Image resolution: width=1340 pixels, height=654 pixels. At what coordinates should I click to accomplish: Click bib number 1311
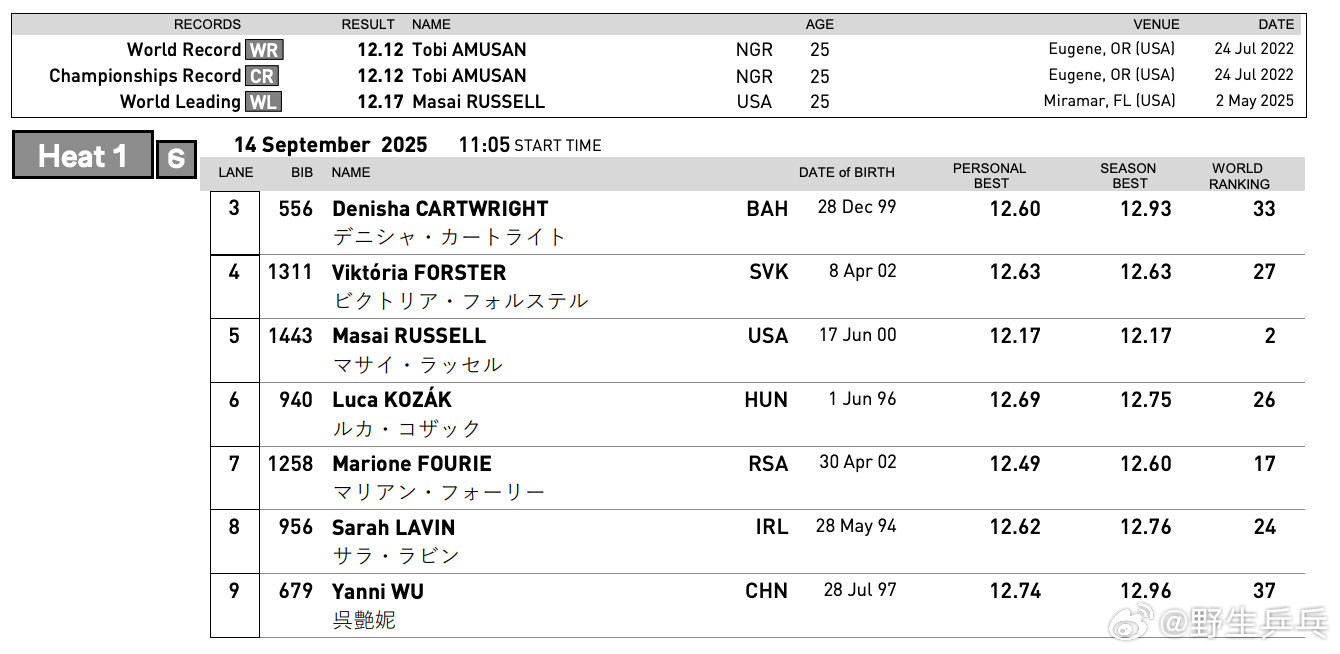point(290,272)
